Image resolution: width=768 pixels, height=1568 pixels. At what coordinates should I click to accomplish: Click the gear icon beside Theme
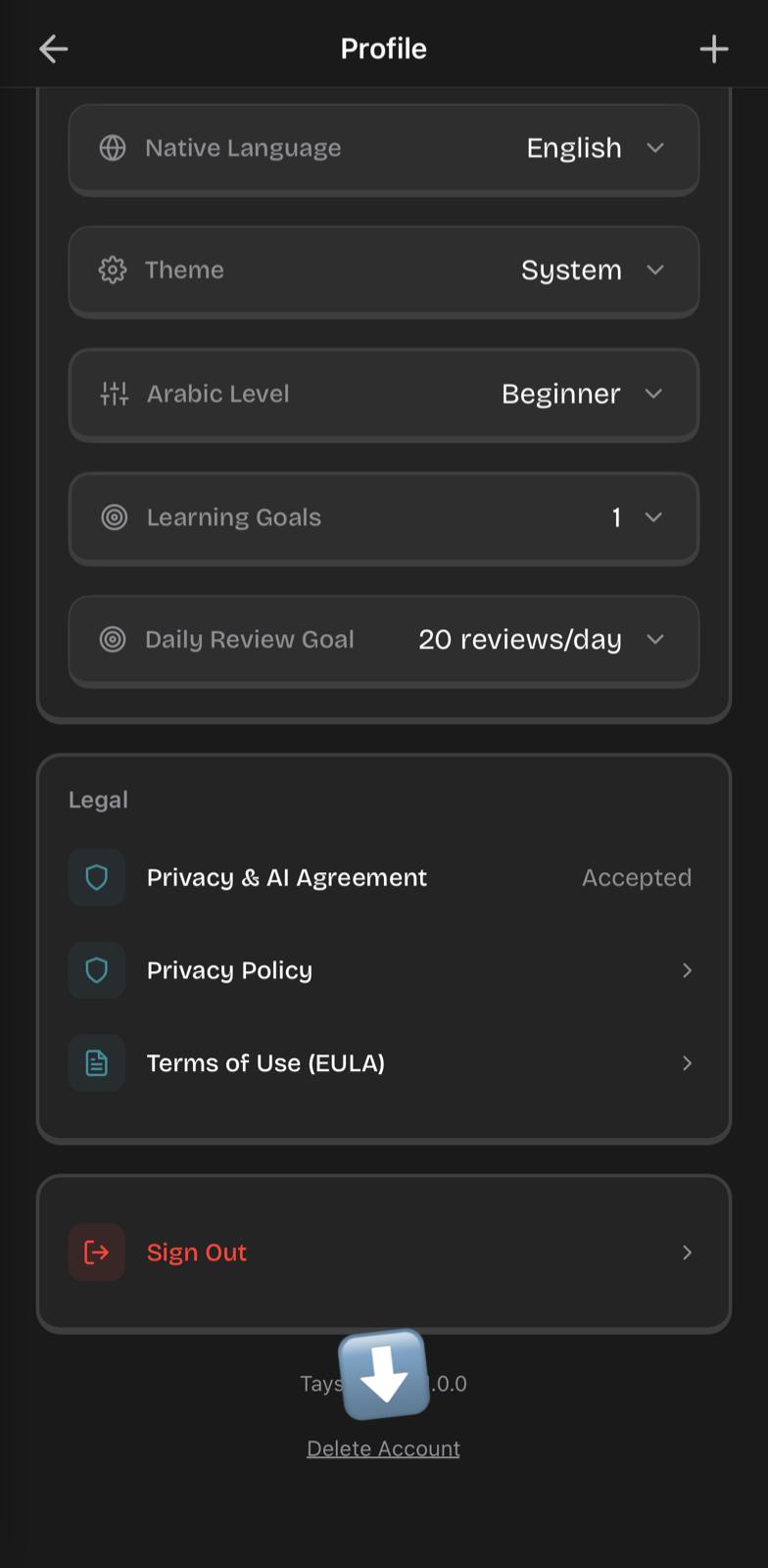point(113,270)
